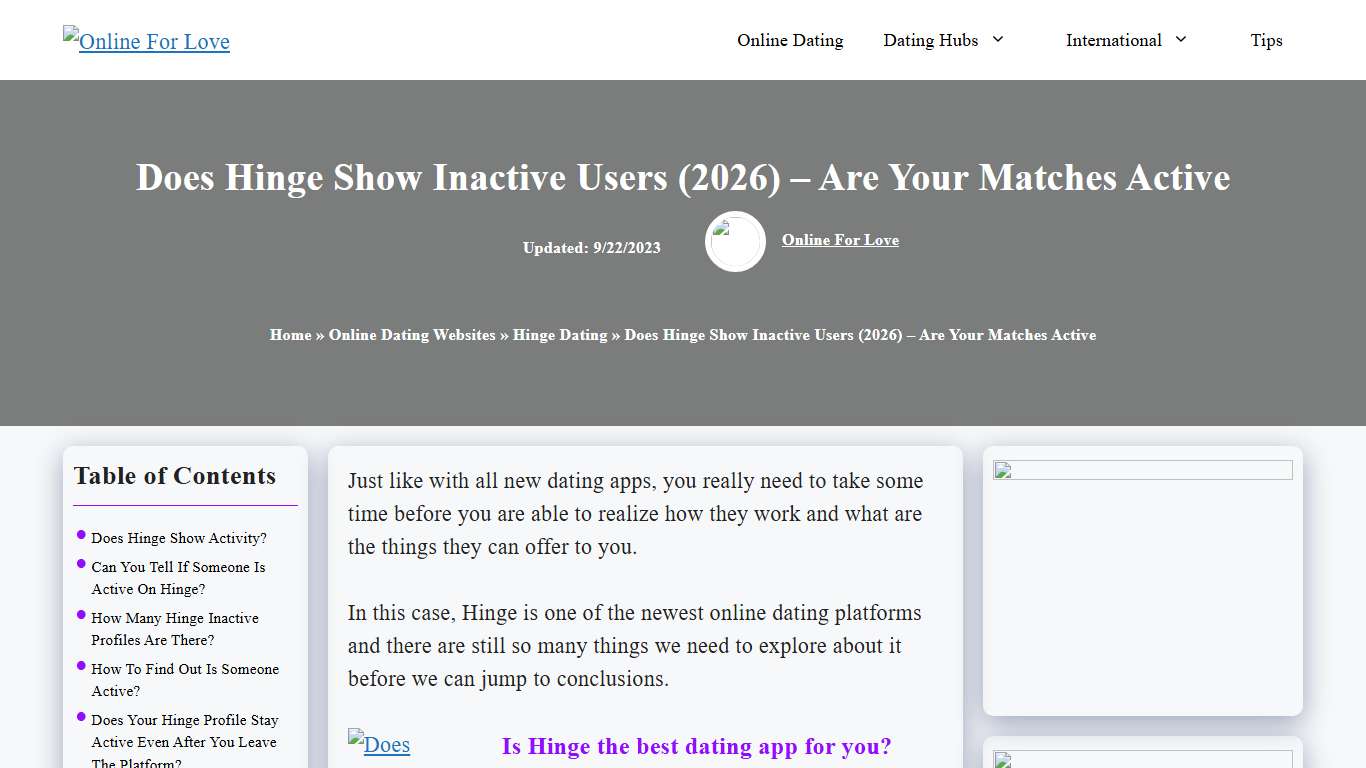Viewport: 1366px width, 768px height.
Task: Select the Tips menu item
Action: point(1266,40)
